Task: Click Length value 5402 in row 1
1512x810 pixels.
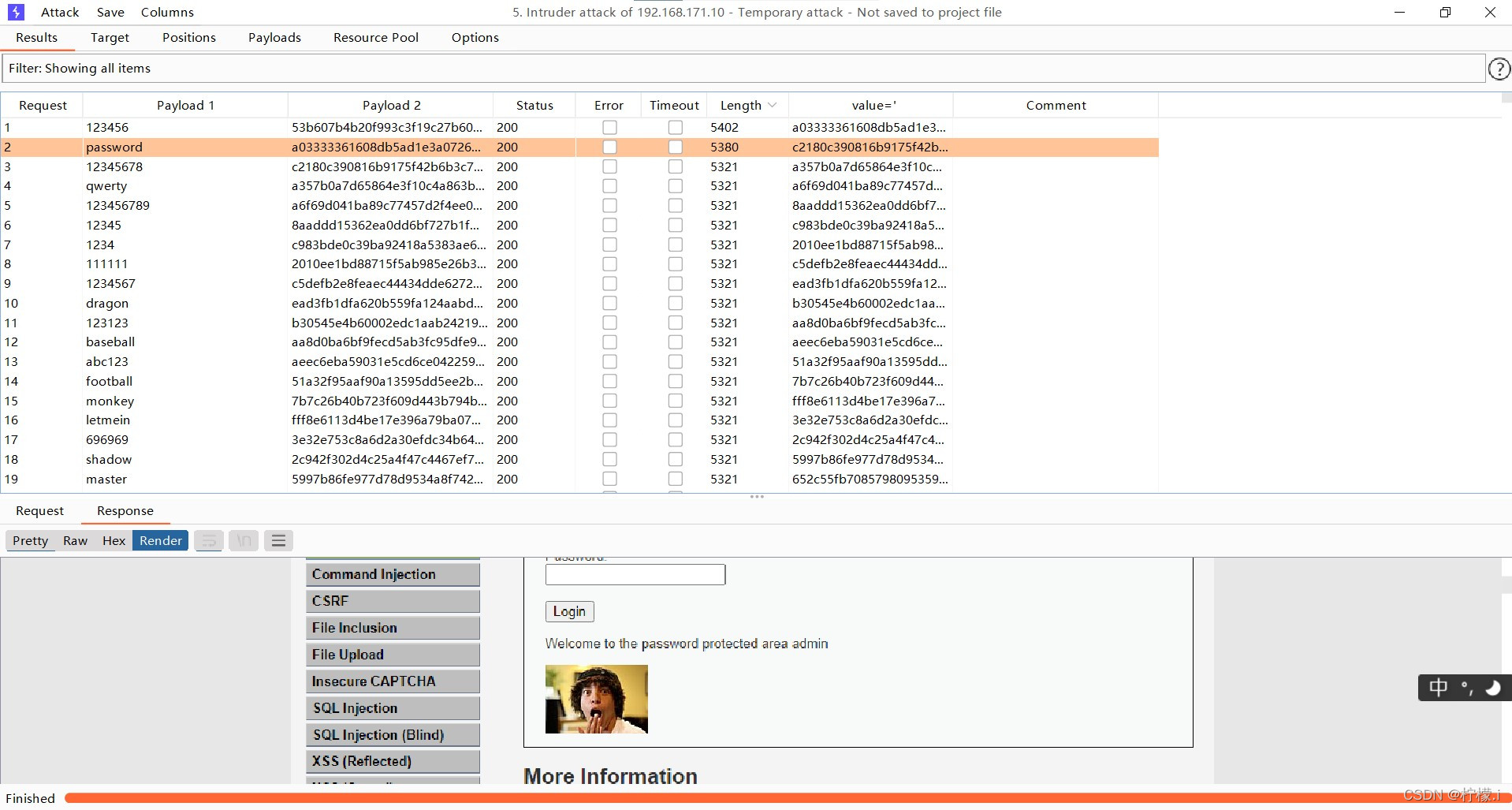Action: 724,127
